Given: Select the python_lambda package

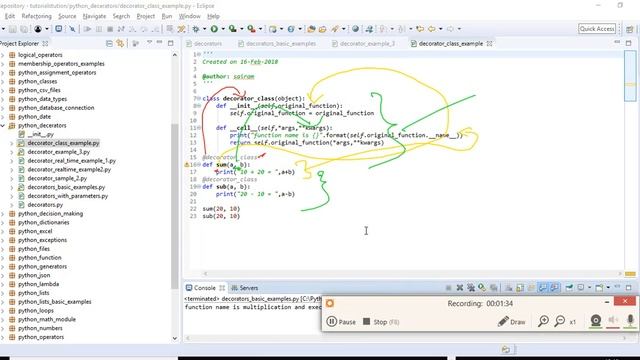Looking at the screenshot, I should tap(38, 284).
